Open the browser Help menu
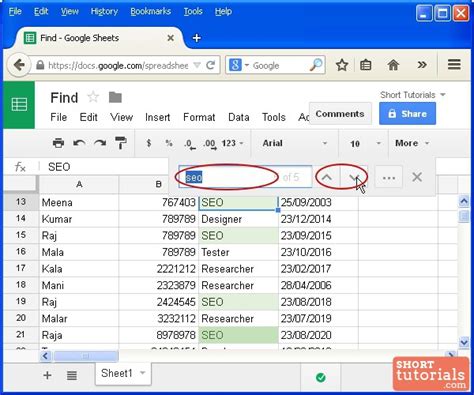The width and height of the screenshot is (474, 395). 223,12
